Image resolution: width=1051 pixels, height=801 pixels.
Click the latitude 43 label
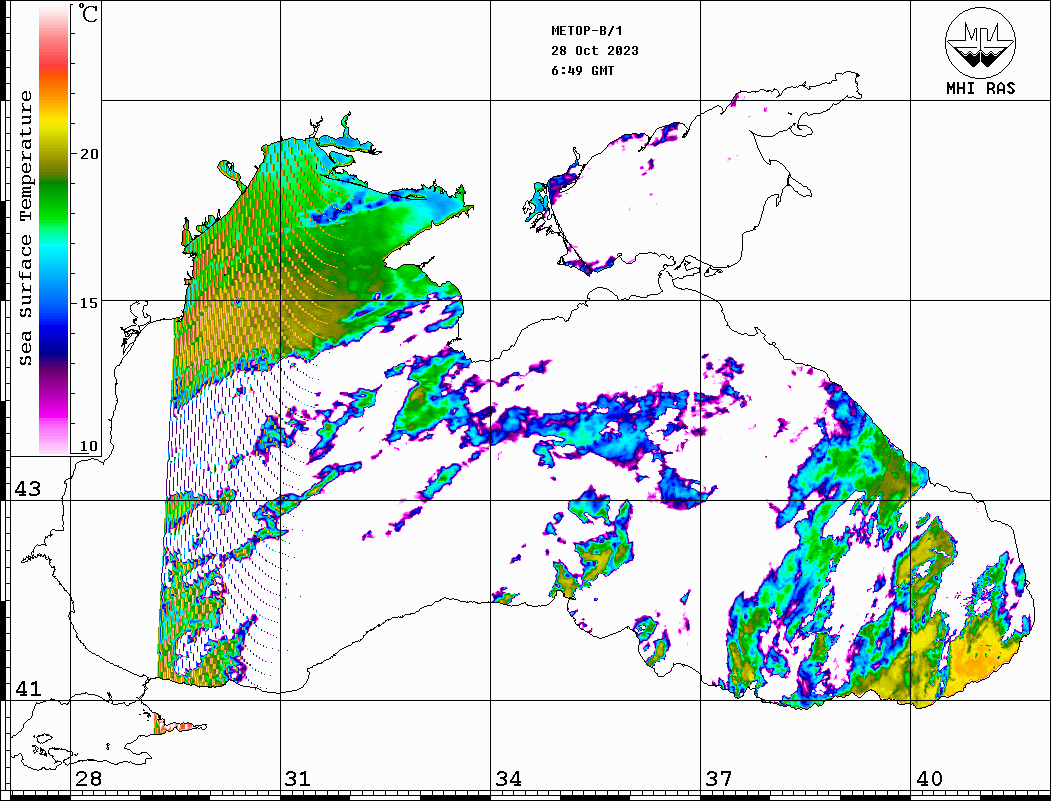pyautogui.click(x=27, y=489)
